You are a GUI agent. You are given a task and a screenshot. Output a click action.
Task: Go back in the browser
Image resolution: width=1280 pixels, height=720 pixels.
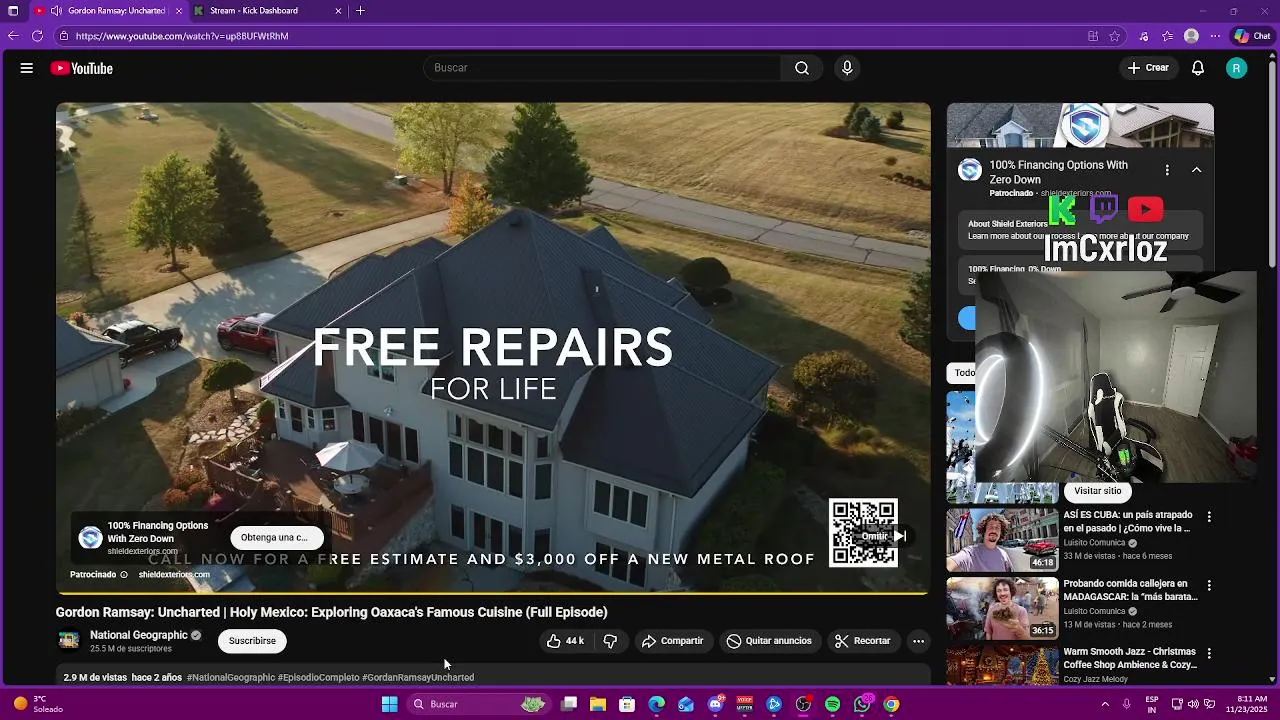12,36
